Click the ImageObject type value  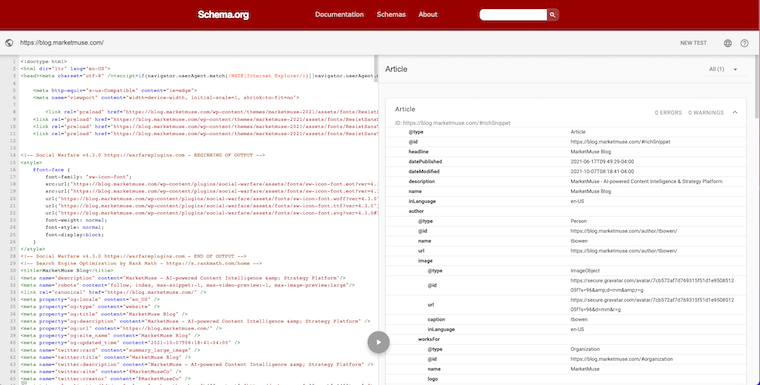[585, 271]
